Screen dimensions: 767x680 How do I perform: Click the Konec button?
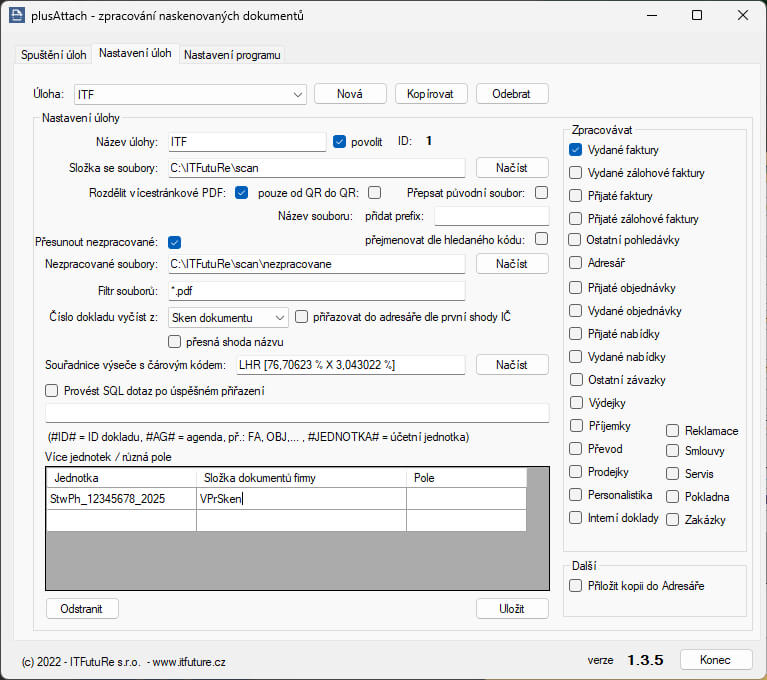716,660
